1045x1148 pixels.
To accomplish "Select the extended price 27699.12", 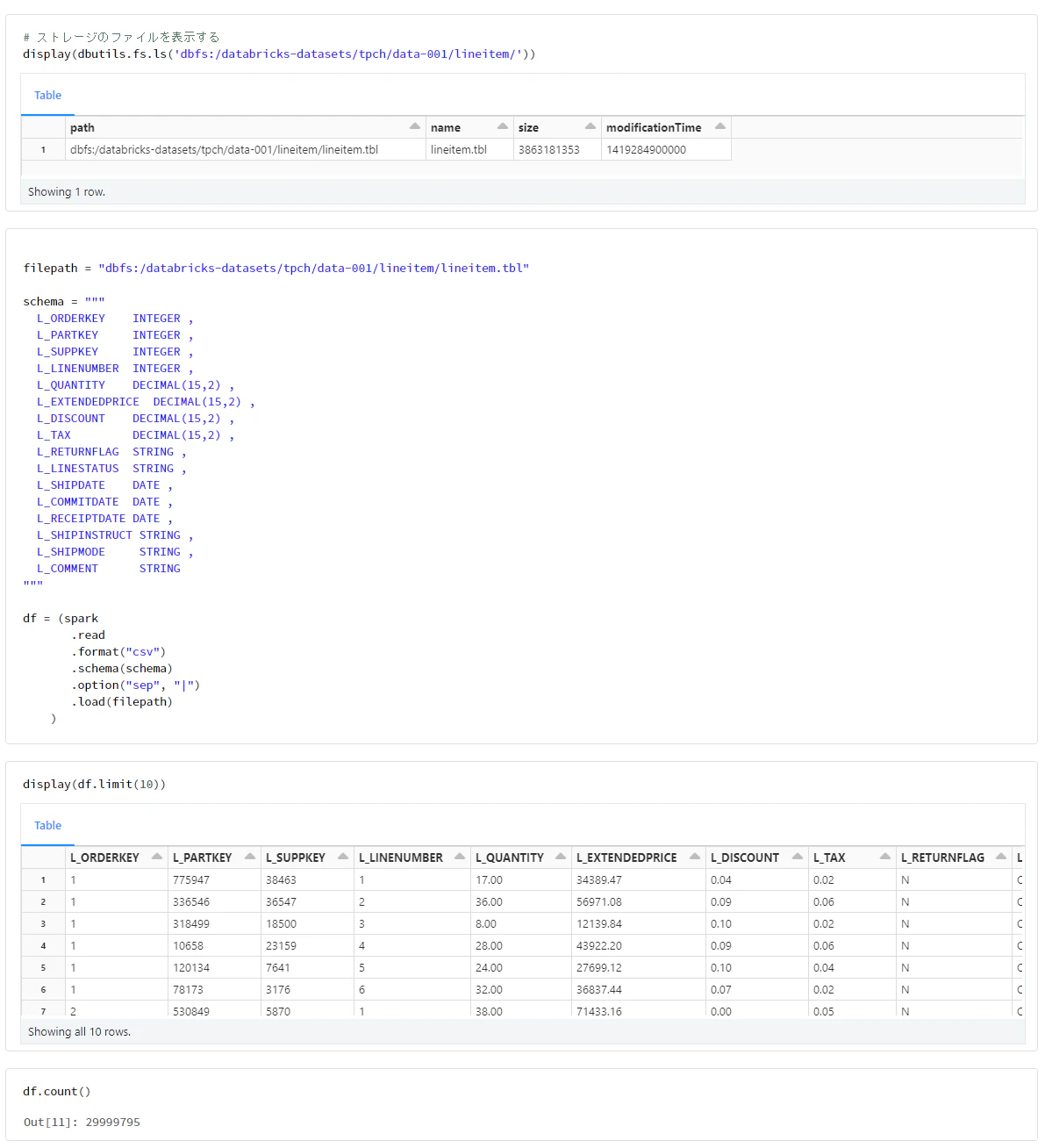I will tap(599, 968).
